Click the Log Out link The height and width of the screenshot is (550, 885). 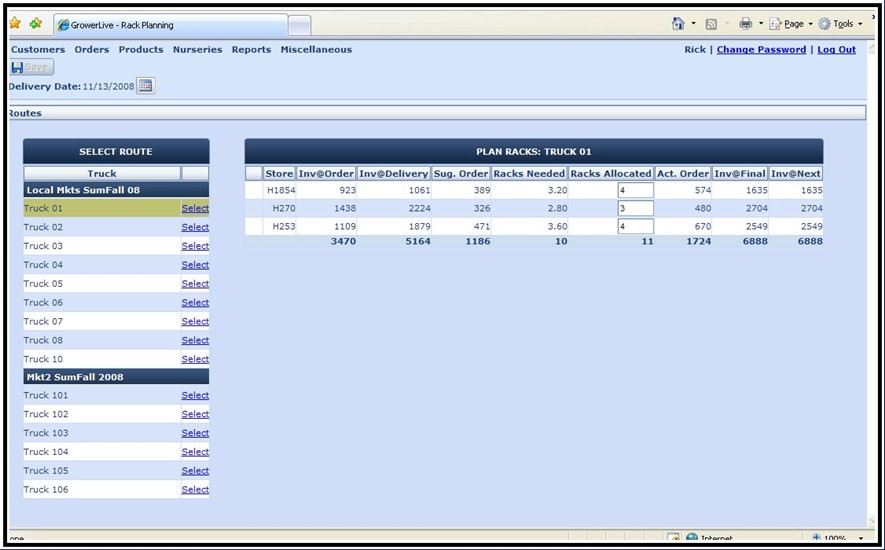pos(836,50)
